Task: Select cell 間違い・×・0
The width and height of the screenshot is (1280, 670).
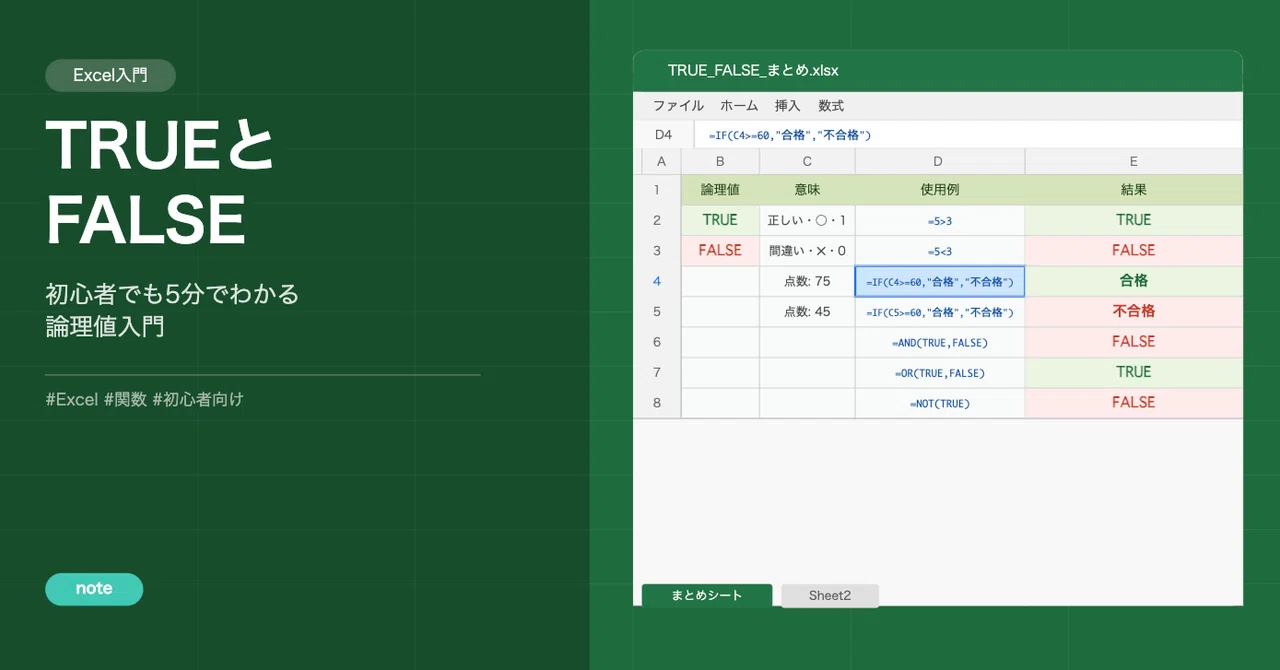Action: pyautogui.click(x=807, y=251)
